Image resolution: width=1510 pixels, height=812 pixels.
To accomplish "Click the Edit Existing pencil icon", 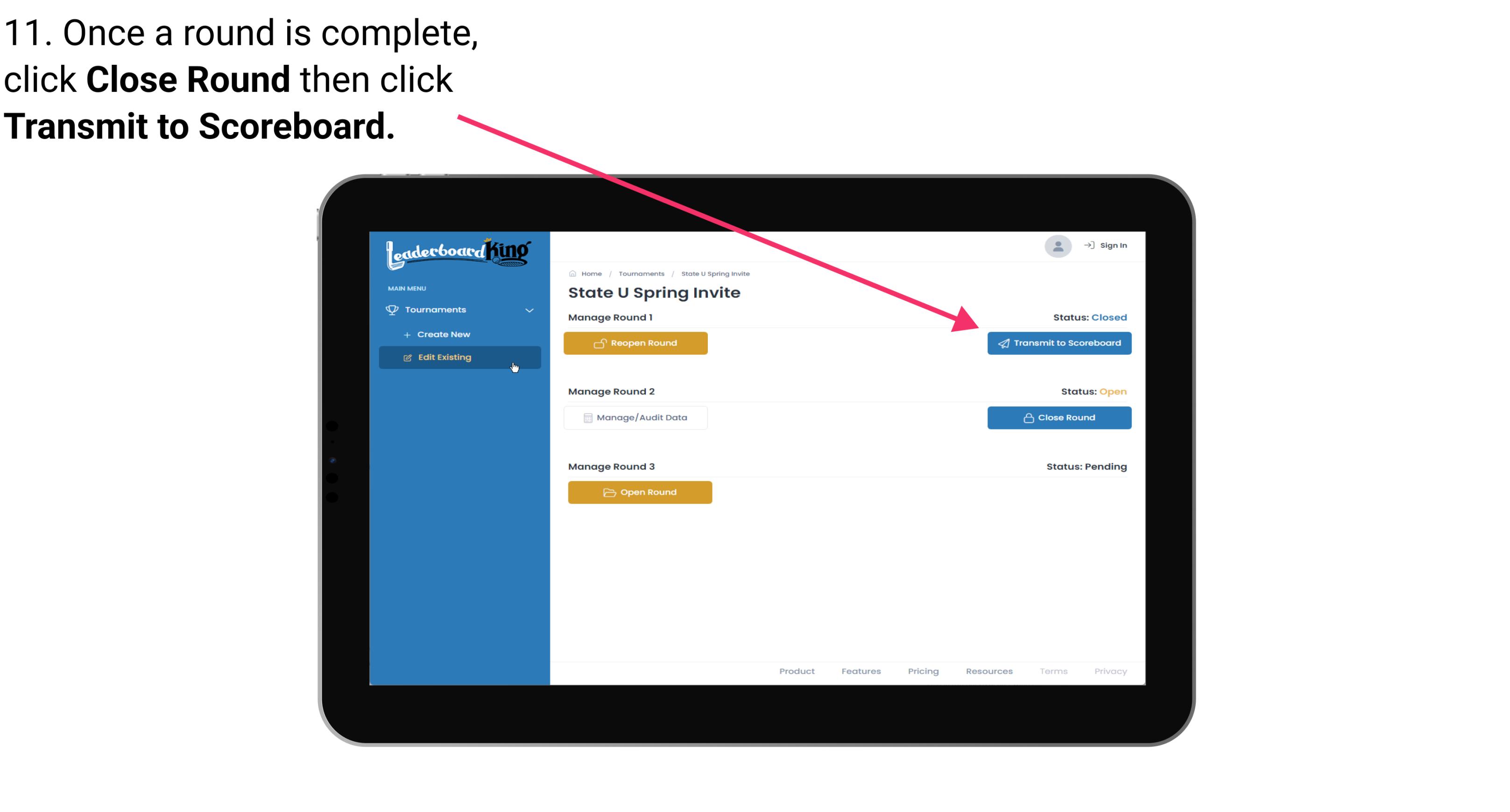I will (x=407, y=357).
